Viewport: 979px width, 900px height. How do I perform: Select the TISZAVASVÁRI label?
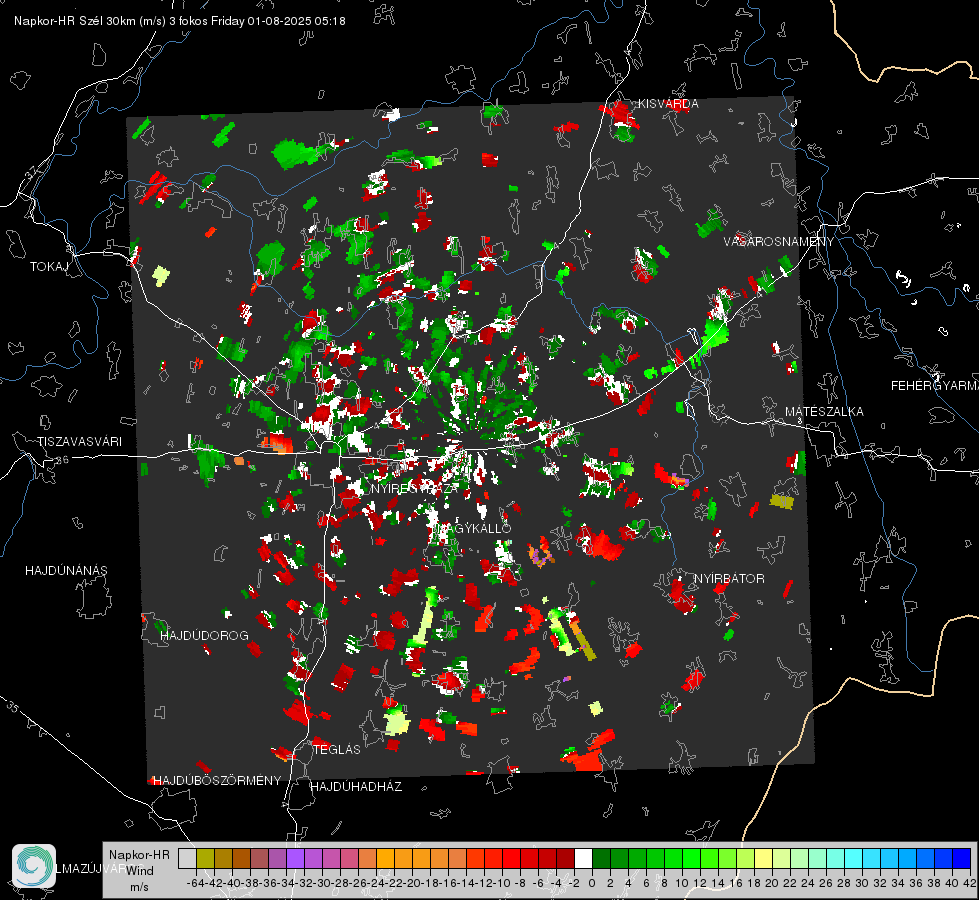pyautogui.click(x=80, y=442)
